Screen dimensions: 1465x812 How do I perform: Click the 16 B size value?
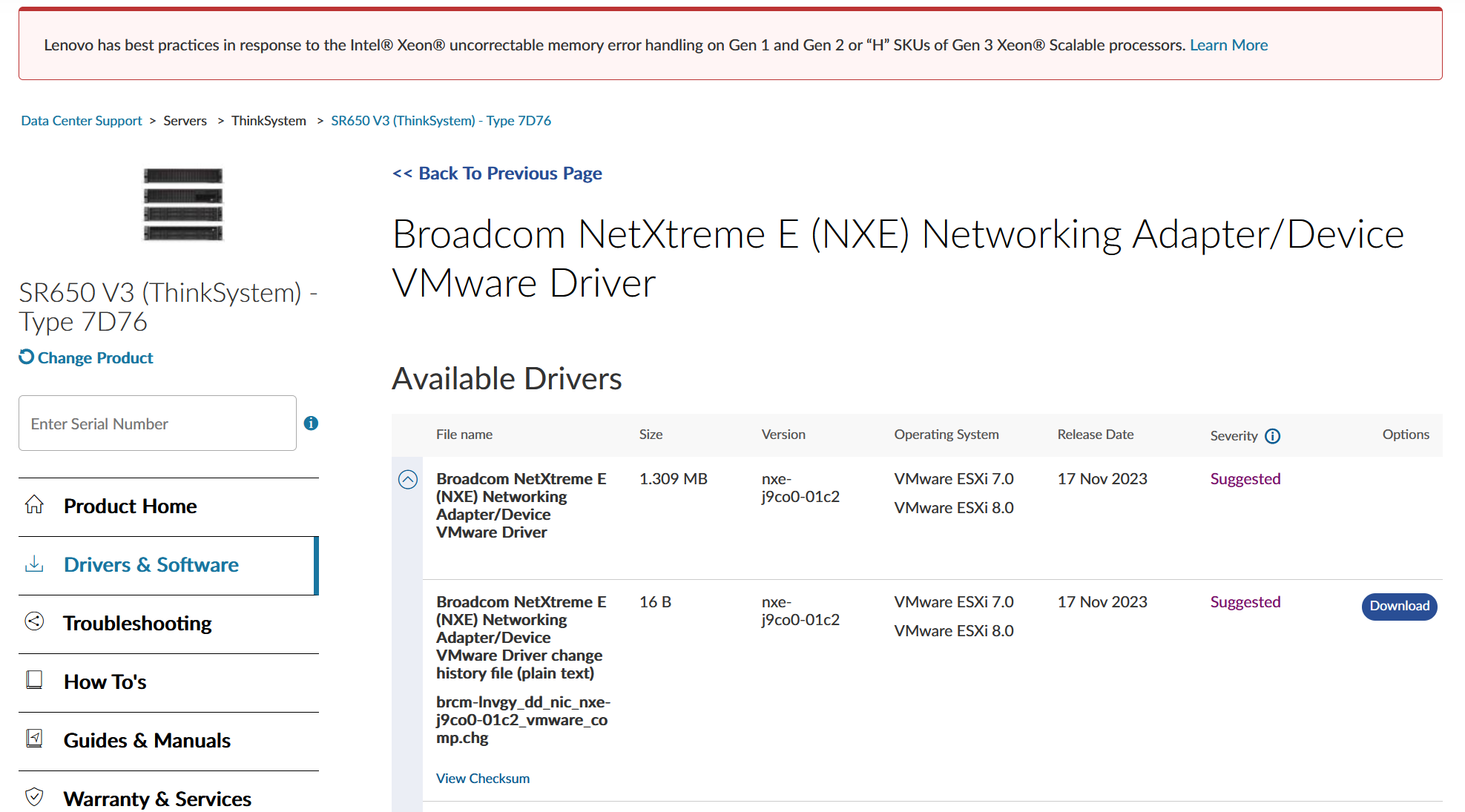(655, 602)
